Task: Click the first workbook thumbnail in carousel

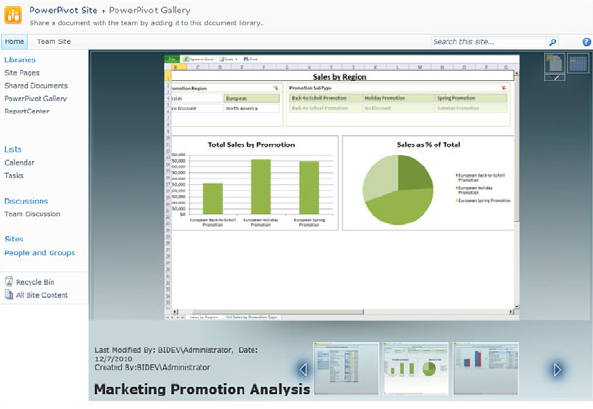Action: [x=346, y=369]
